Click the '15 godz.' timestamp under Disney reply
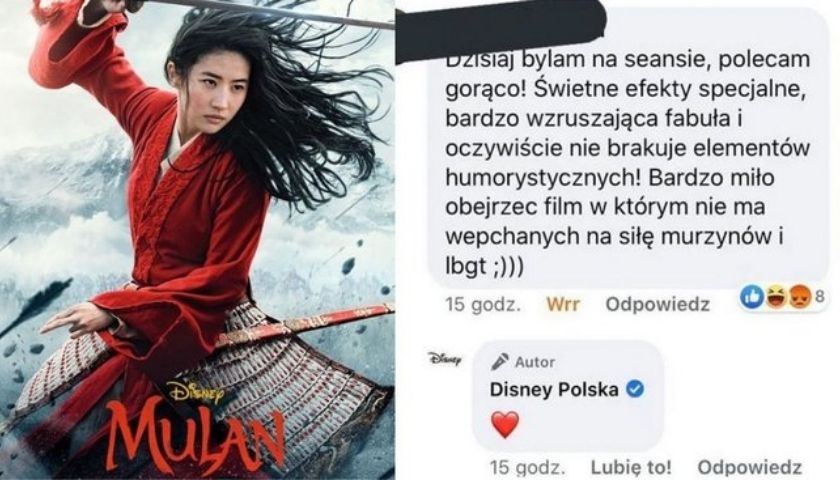Screen dimensions: 840x480 [x=527, y=467]
